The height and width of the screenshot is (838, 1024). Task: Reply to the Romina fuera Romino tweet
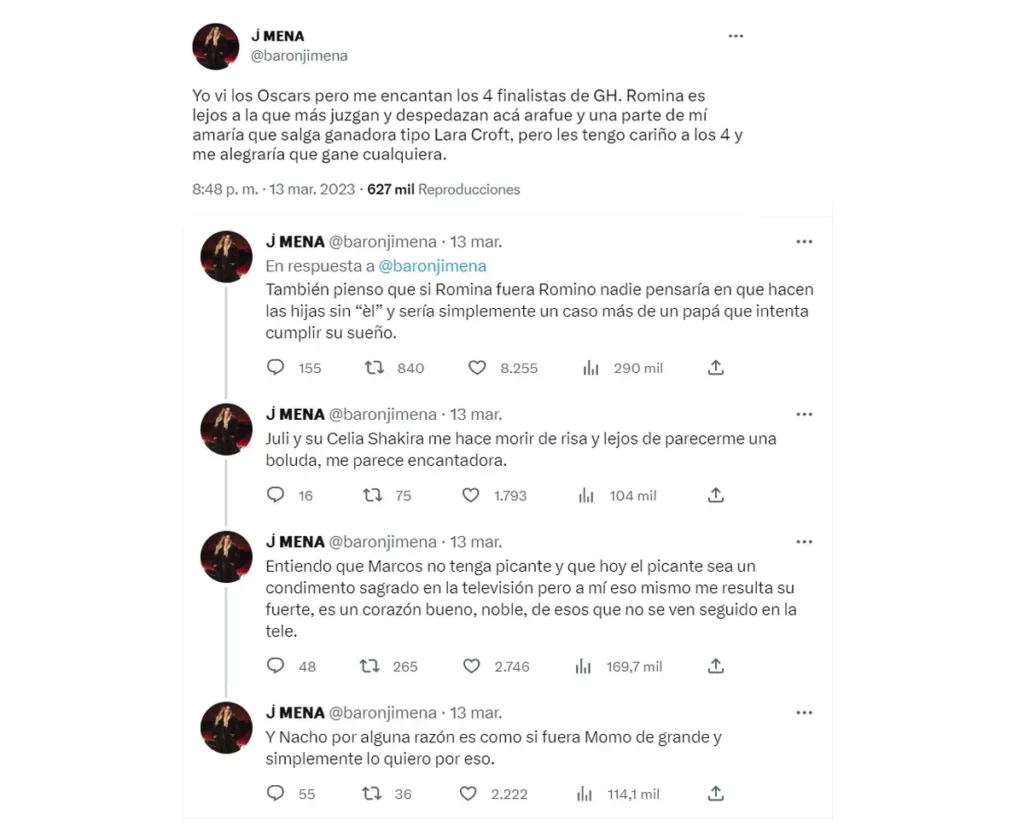pyautogui.click(x=276, y=368)
